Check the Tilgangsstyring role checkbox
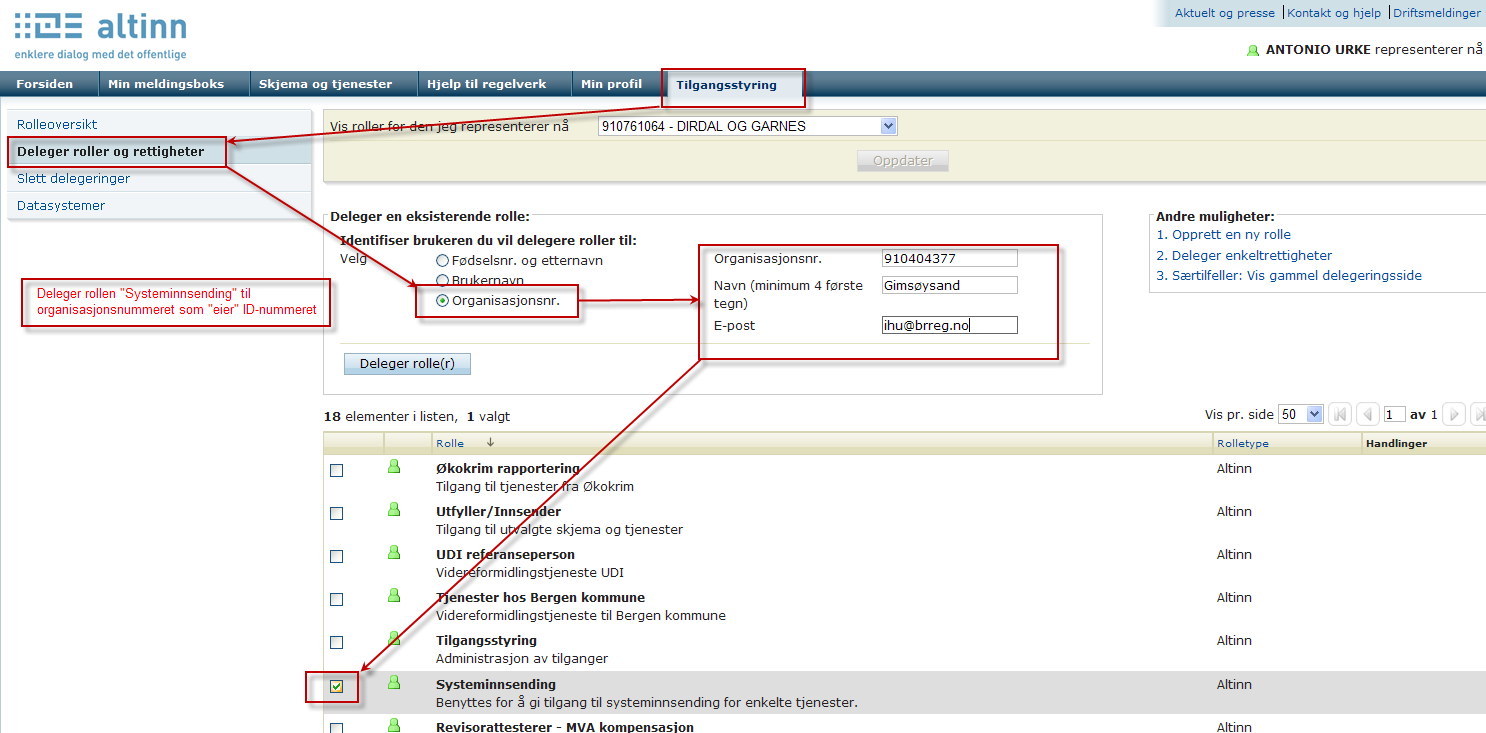 (x=337, y=643)
